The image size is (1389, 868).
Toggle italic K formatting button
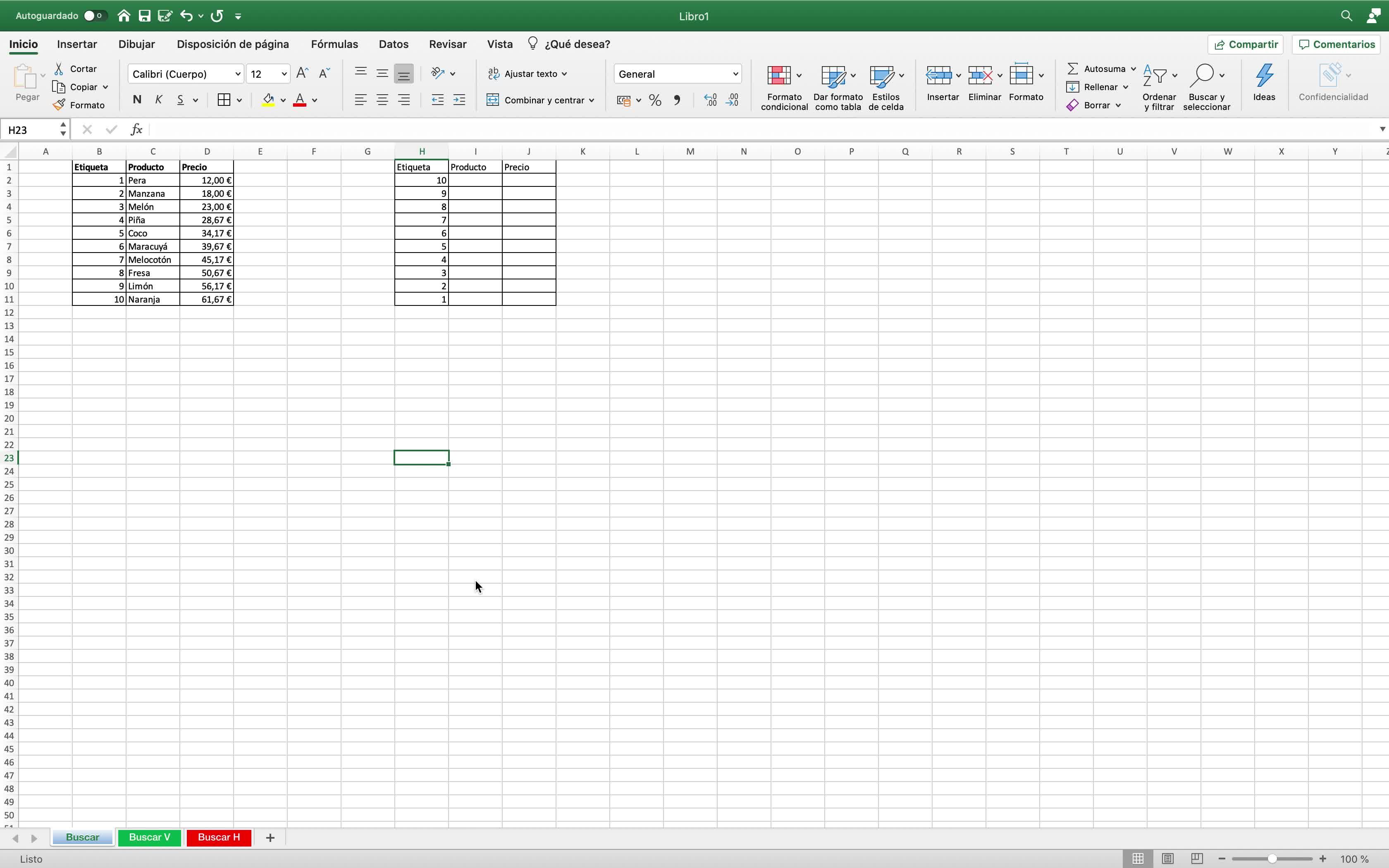pos(158,100)
